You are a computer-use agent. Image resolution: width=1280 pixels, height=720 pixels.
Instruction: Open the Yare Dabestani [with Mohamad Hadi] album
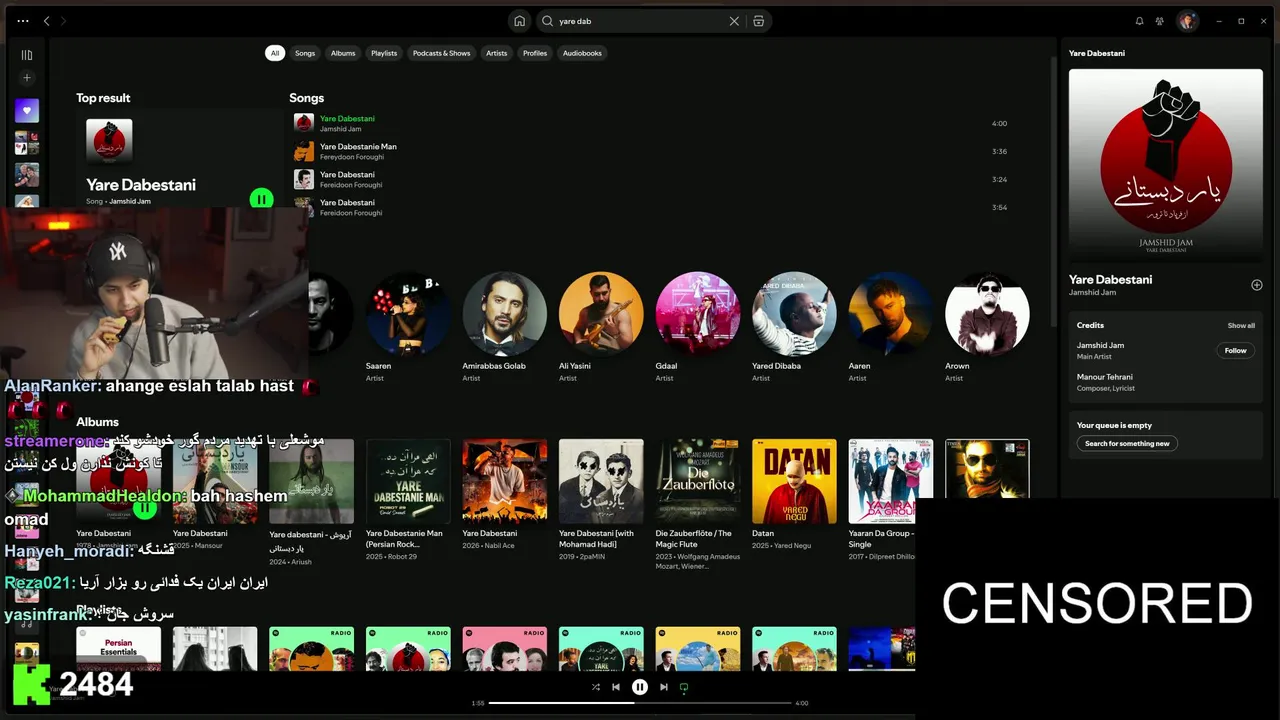coord(601,500)
